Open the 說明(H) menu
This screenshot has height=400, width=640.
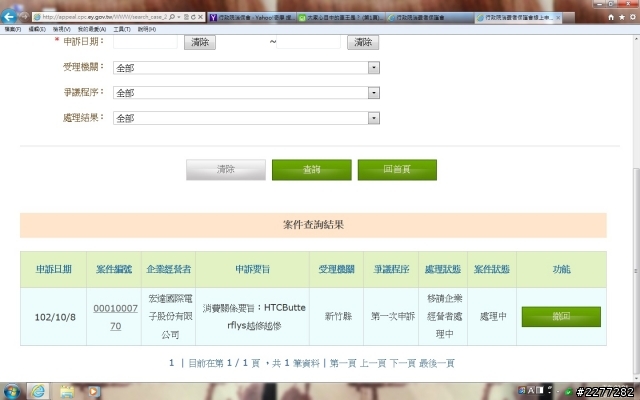pyautogui.click(x=147, y=29)
